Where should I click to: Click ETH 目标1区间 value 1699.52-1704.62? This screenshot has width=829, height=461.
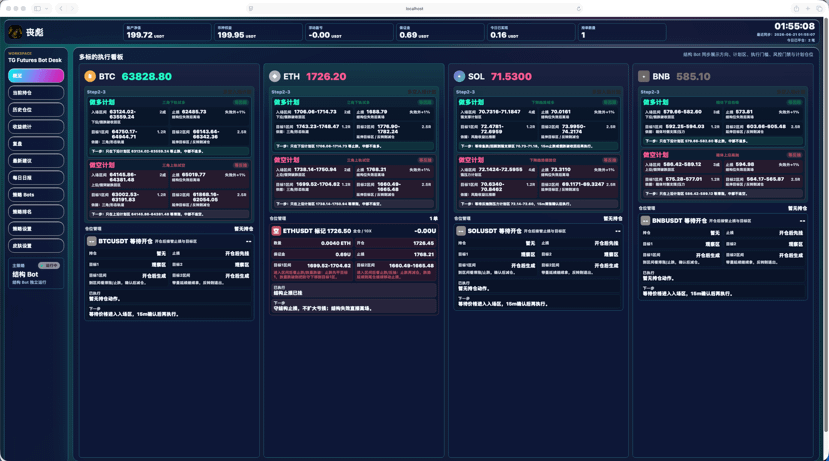click(x=329, y=265)
